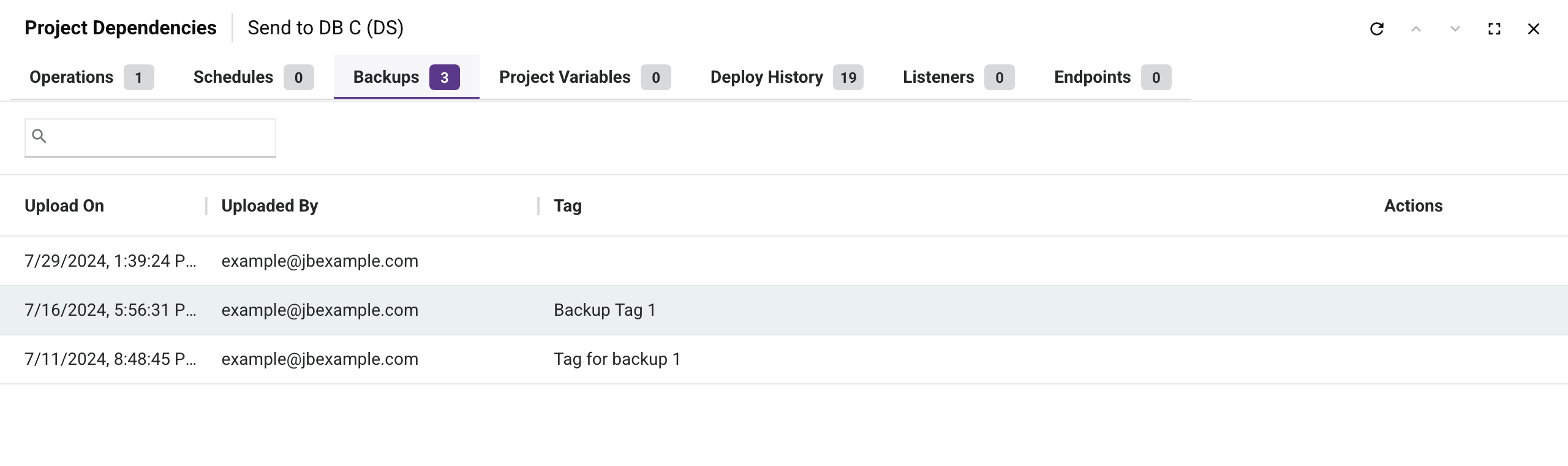Close the Project Dependencies panel

click(1534, 29)
